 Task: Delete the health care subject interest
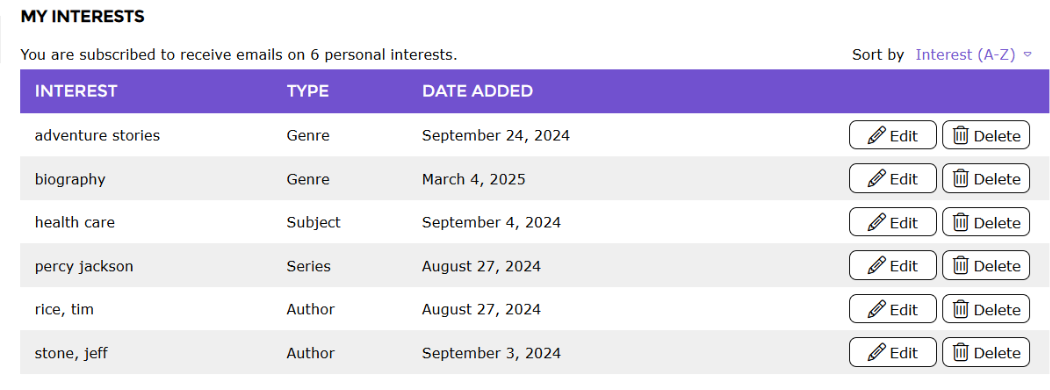click(986, 222)
